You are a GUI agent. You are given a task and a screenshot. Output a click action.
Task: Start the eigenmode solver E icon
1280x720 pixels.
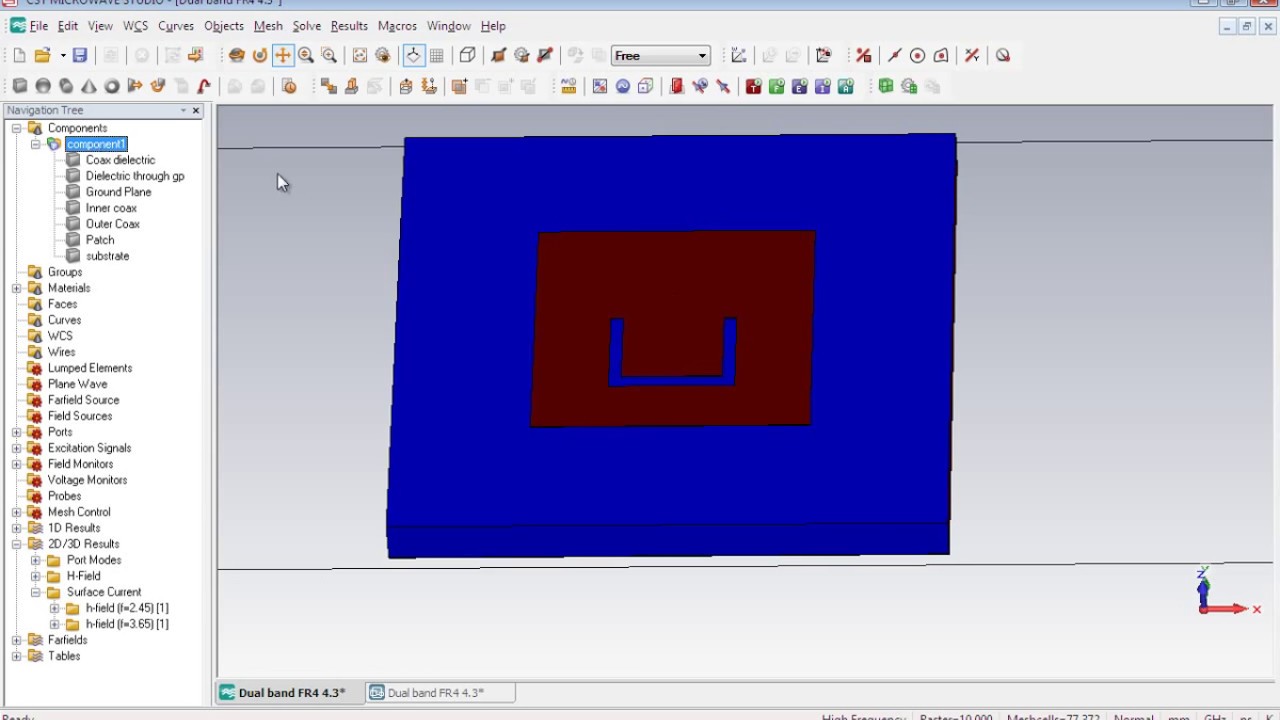tap(800, 87)
